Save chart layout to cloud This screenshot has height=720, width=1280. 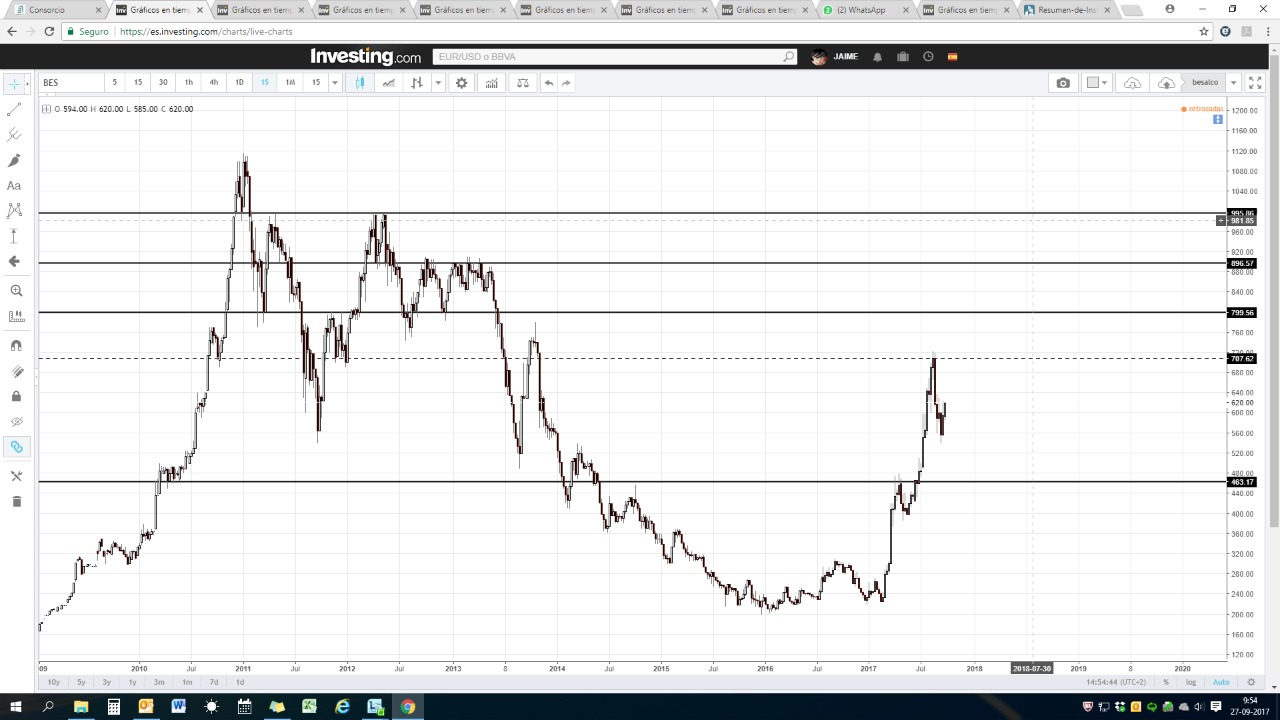click(1166, 83)
